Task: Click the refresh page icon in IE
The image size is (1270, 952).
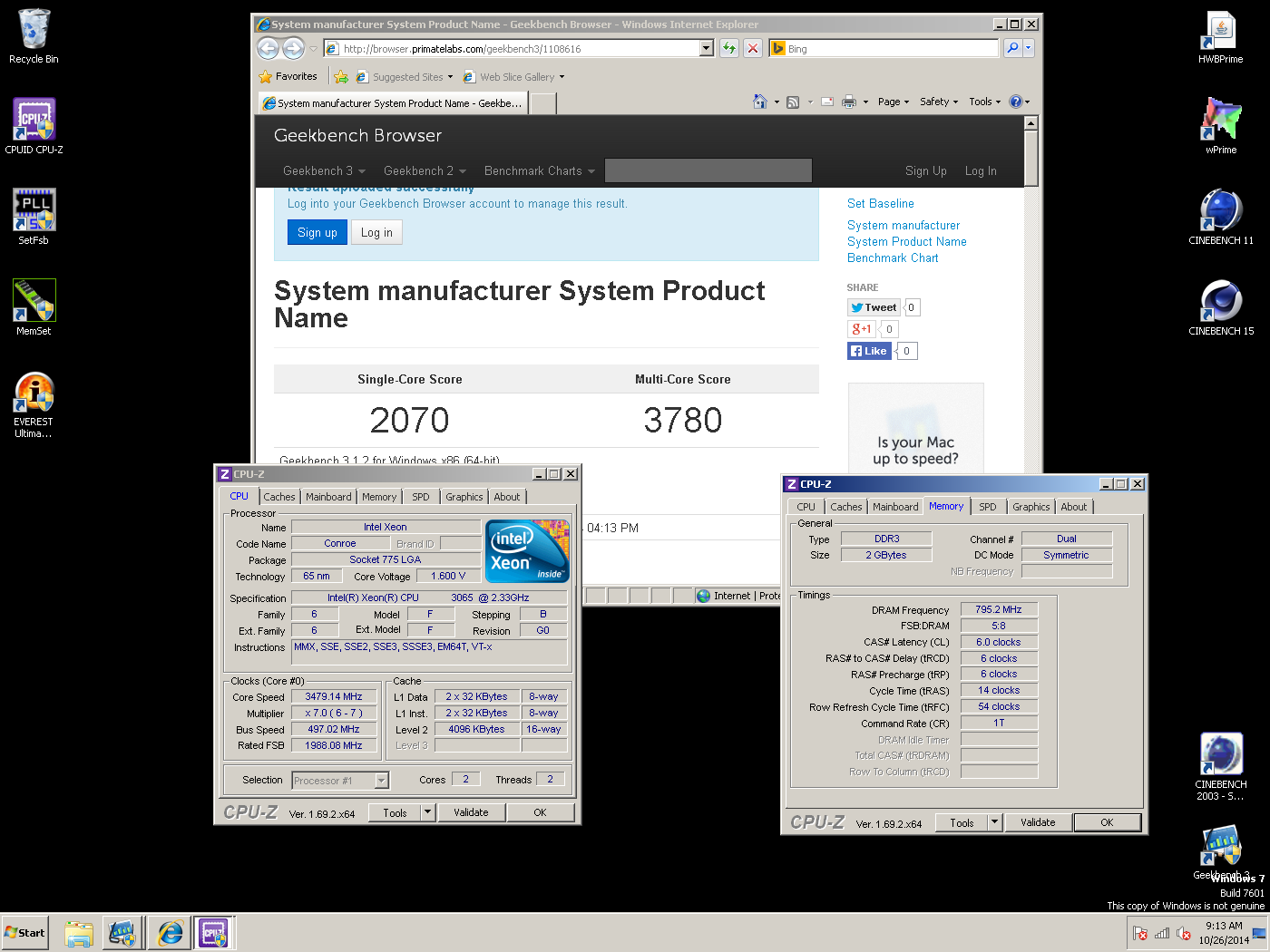Action: 729,48
